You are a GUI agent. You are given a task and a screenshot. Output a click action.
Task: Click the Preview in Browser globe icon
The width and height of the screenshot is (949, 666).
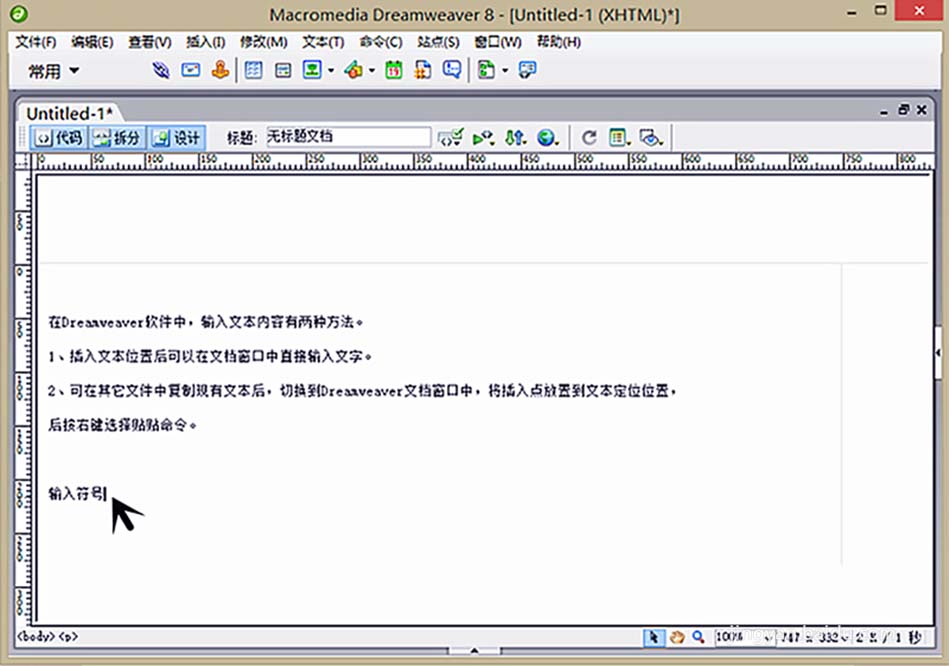coord(547,138)
